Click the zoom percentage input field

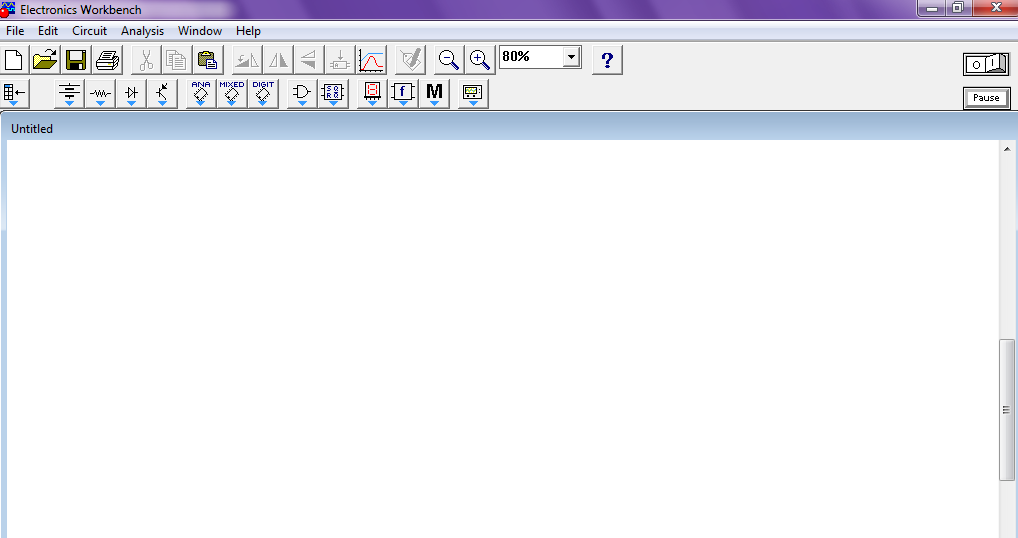(531, 57)
